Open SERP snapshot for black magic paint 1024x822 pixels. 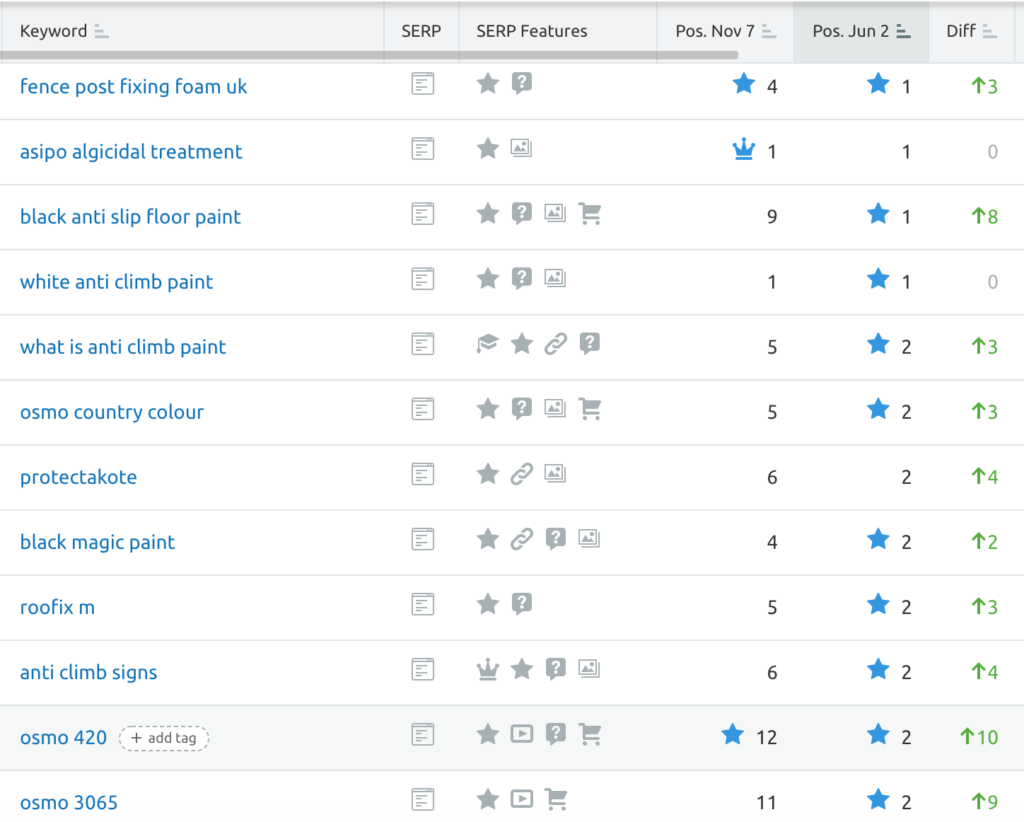coord(423,539)
